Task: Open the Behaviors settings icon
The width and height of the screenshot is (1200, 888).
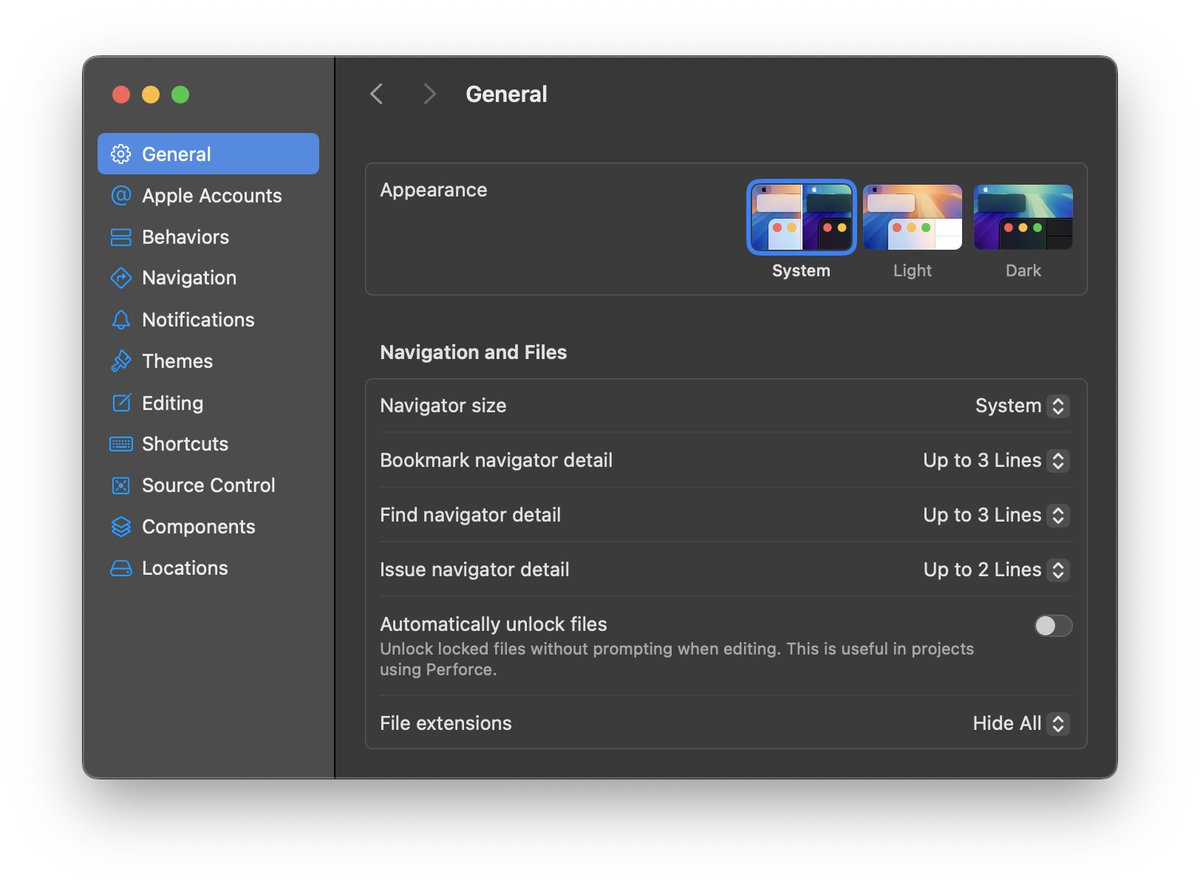Action: (x=121, y=237)
